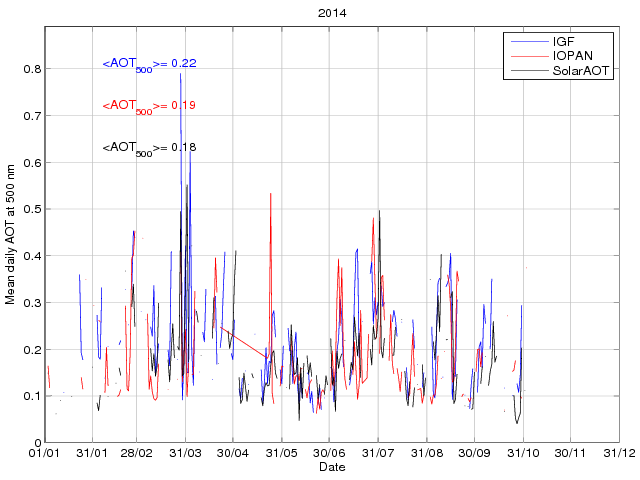Click the blue IGF legend line sample
Screen dimensions: 640x480
[528, 41]
